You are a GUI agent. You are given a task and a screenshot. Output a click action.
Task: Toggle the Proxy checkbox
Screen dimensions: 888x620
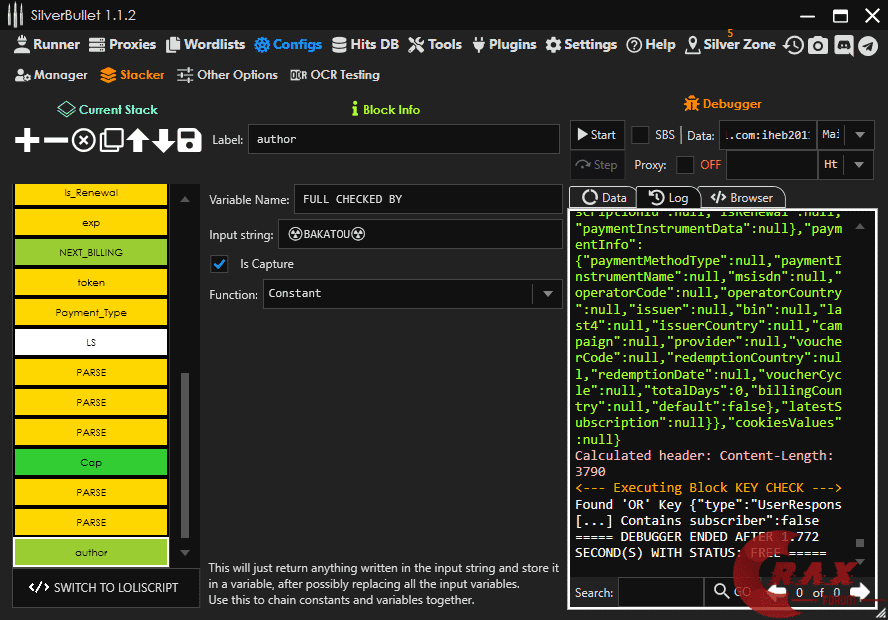(x=685, y=165)
